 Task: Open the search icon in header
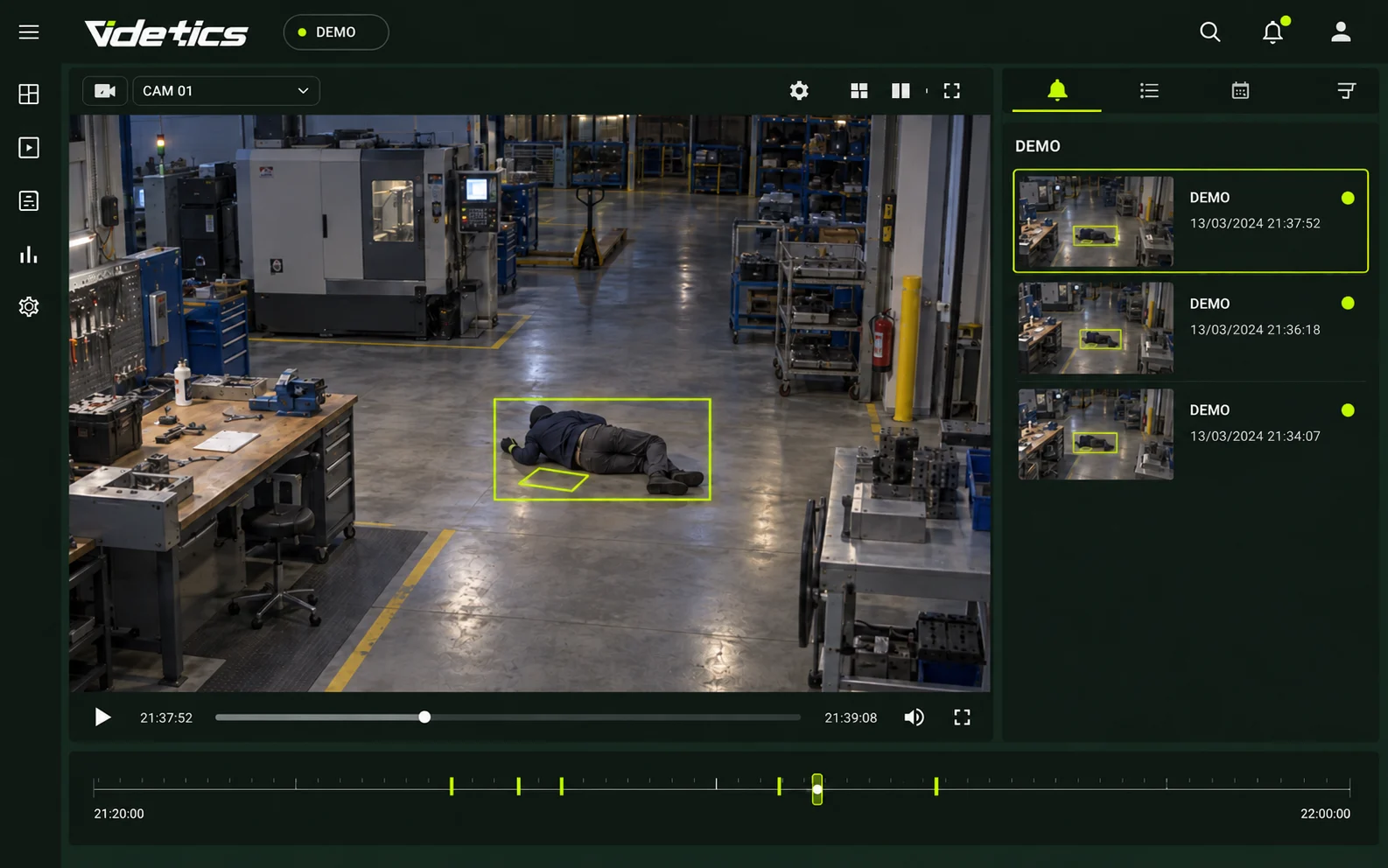click(1210, 32)
